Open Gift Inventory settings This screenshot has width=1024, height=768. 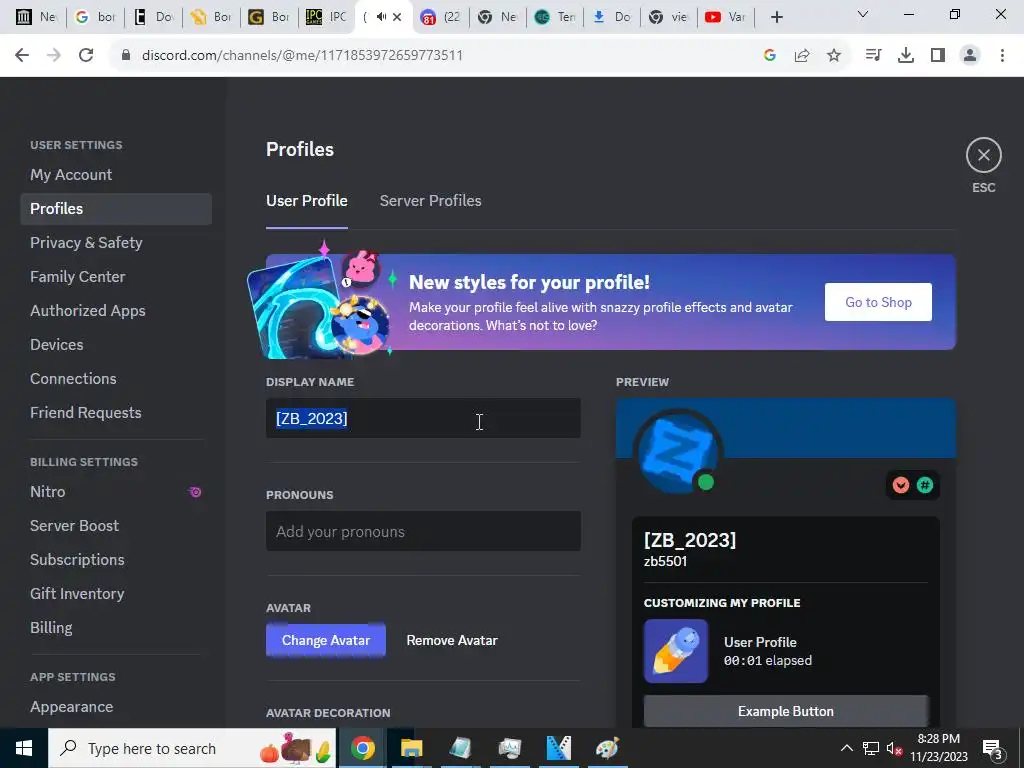pyautogui.click(x=116, y=593)
